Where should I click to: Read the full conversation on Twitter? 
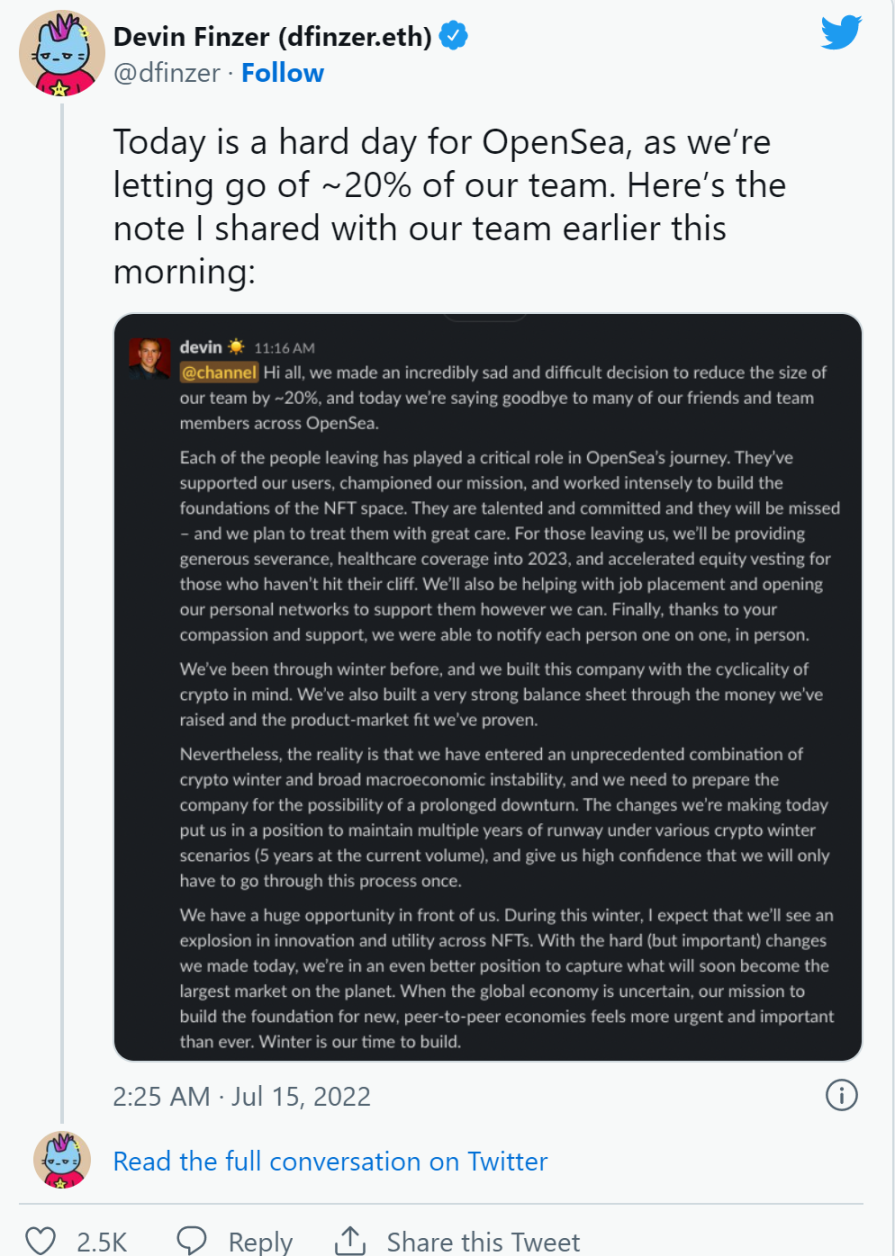coord(330,1162)
